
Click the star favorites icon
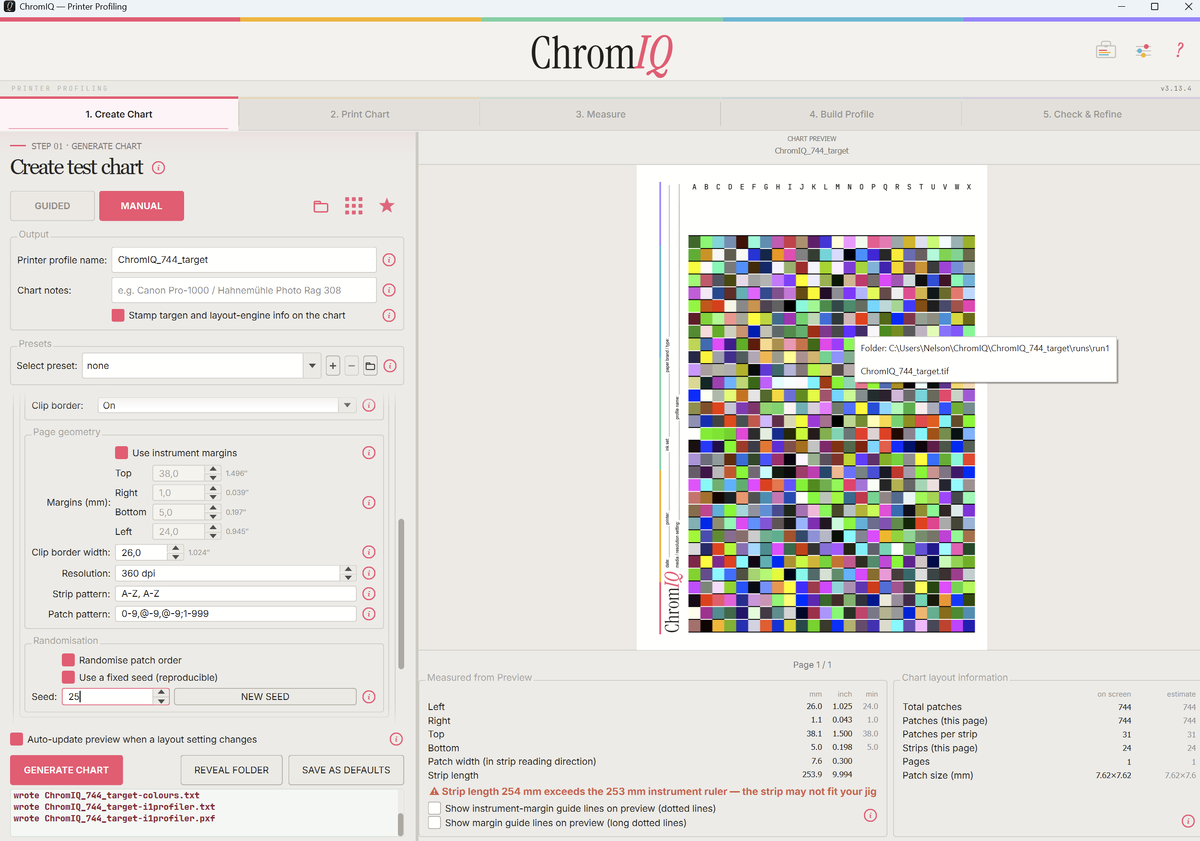point(387,205)
